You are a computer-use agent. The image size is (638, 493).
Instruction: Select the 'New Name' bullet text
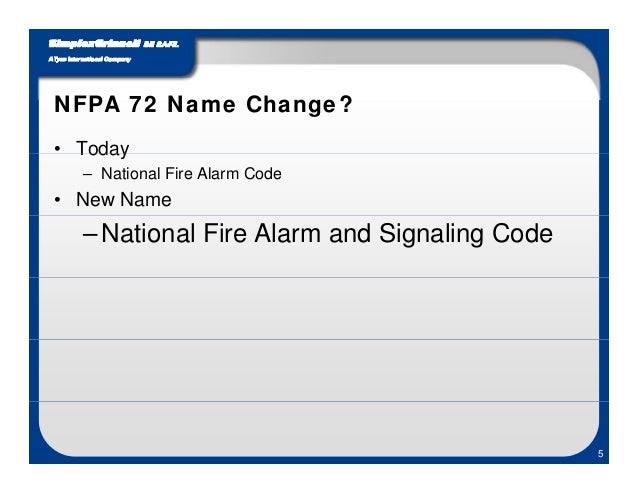coord(121,200)
